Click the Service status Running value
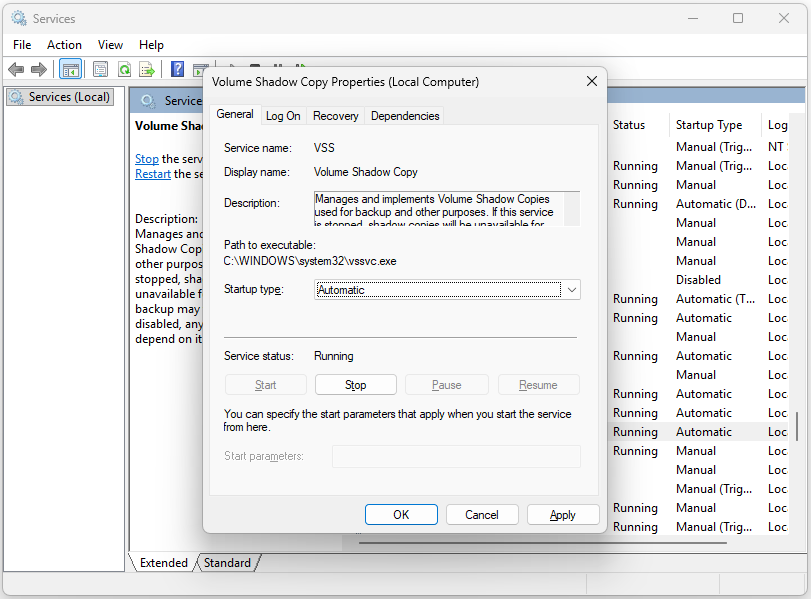811x599 pixels. [x=334, y=356]
